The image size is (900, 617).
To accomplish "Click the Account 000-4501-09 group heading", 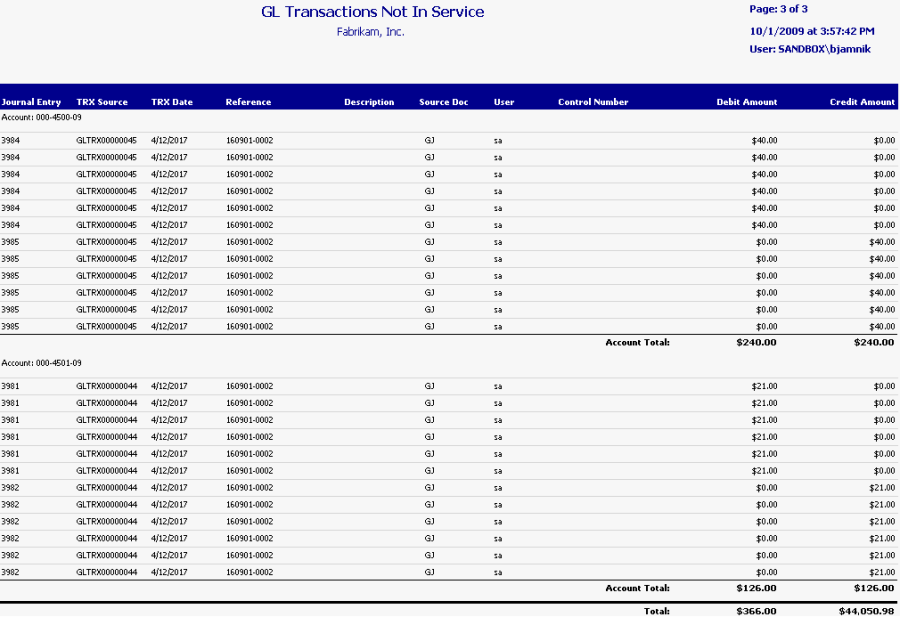I will pos(41,363).
